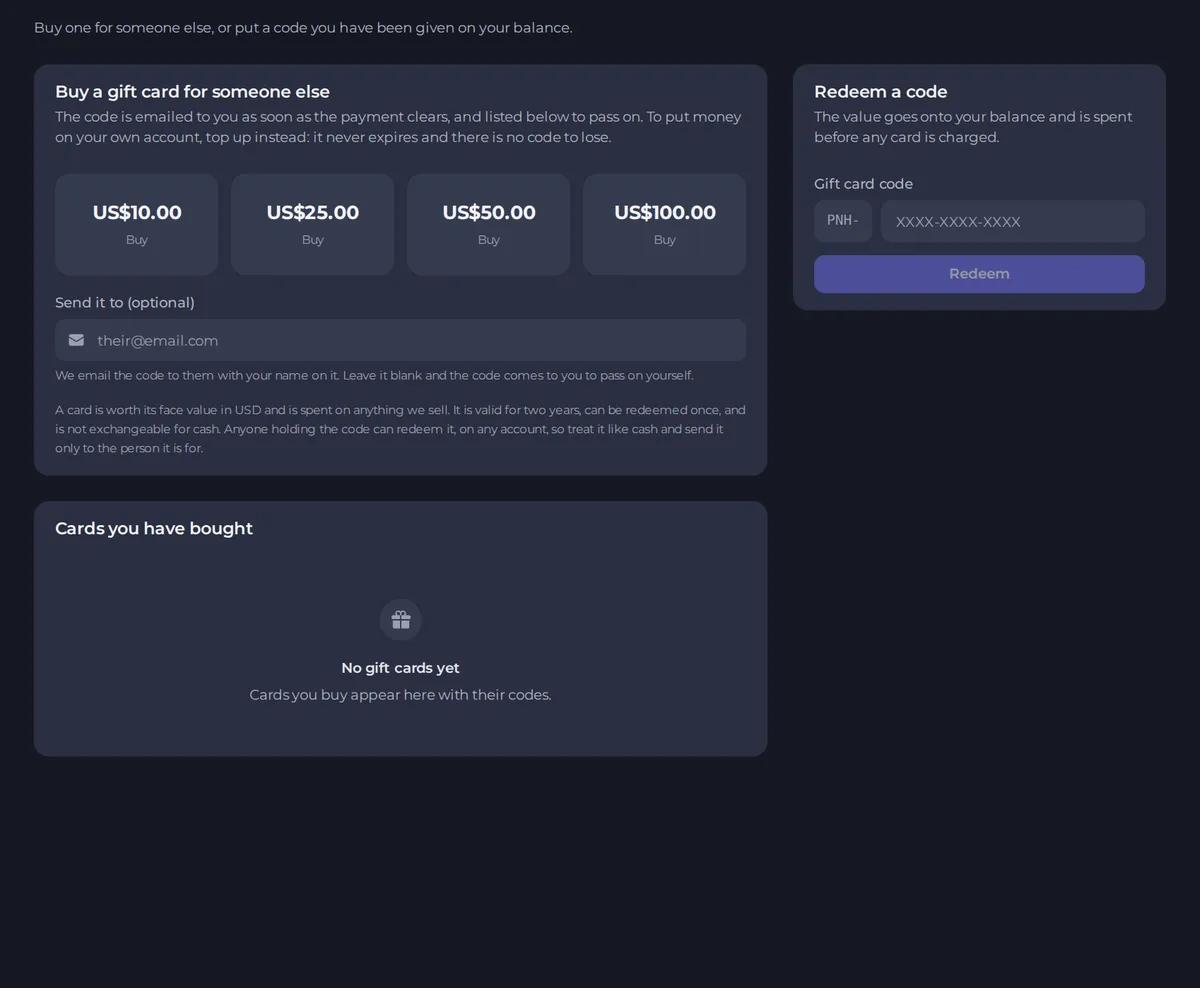Viewport: 1200px width, 988px height.
Task: Focus the XXXX-XXXX-XXXX gift code field
Action: (1013, 221)
